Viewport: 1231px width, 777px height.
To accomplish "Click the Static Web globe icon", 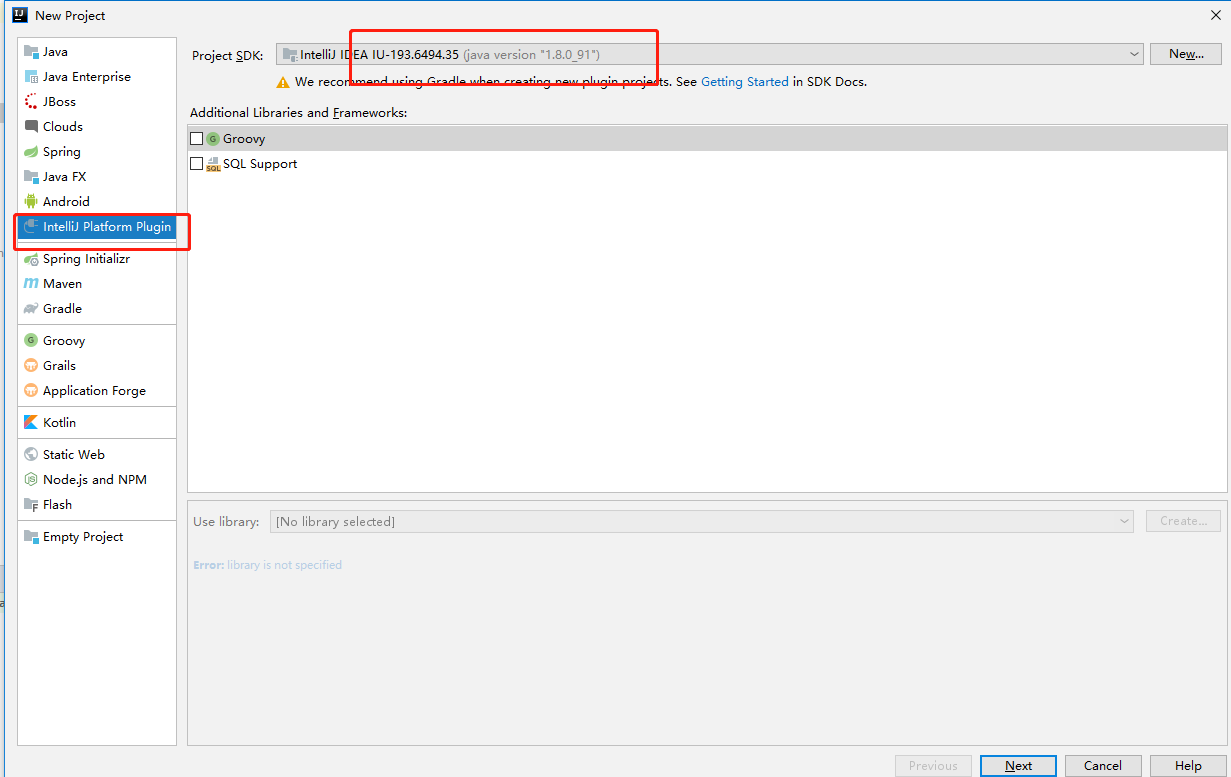I will coord(31,455).
